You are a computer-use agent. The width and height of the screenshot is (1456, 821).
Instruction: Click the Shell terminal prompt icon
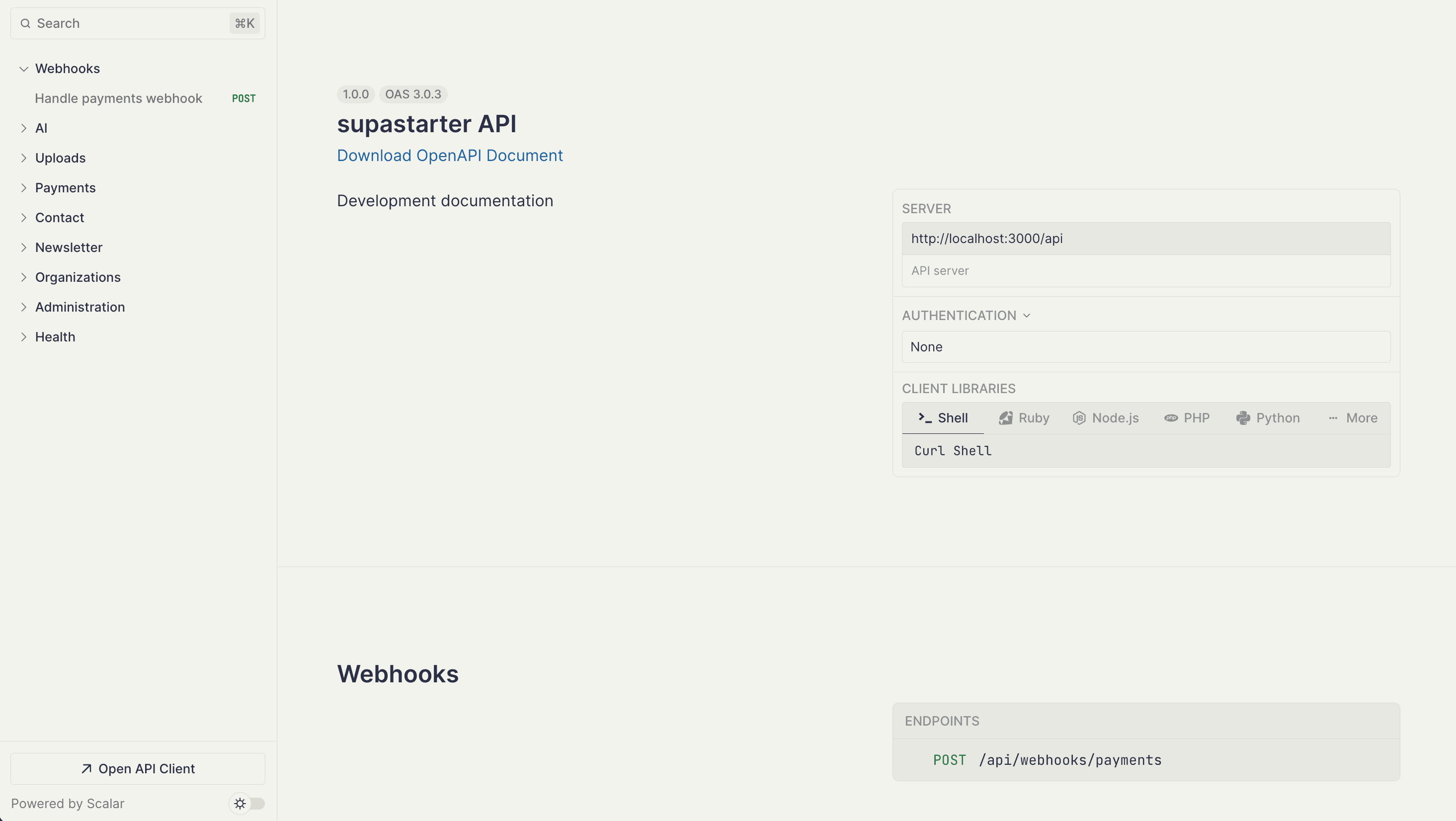click(925, 418)
